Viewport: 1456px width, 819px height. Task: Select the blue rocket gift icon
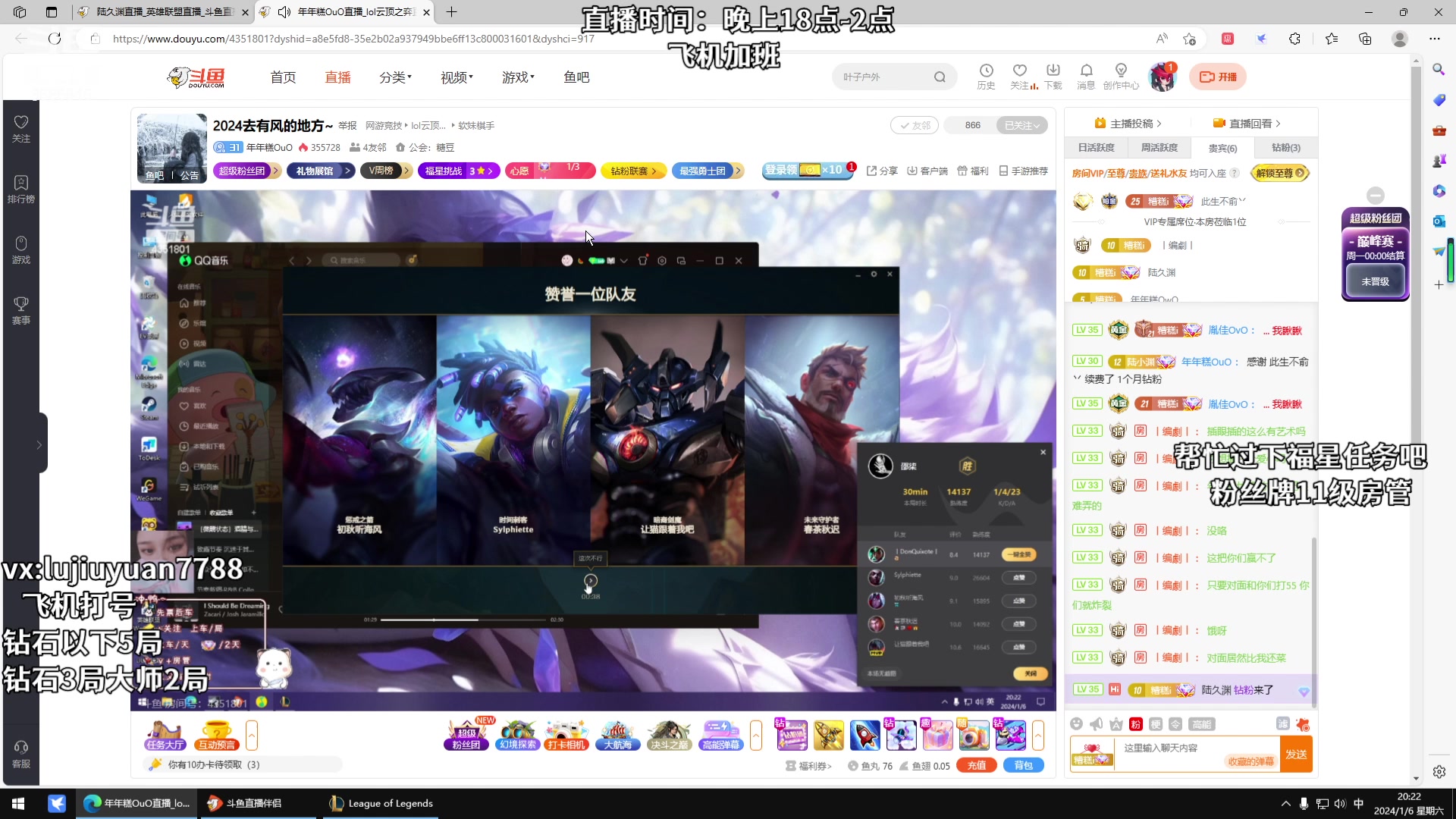point(864,736)
